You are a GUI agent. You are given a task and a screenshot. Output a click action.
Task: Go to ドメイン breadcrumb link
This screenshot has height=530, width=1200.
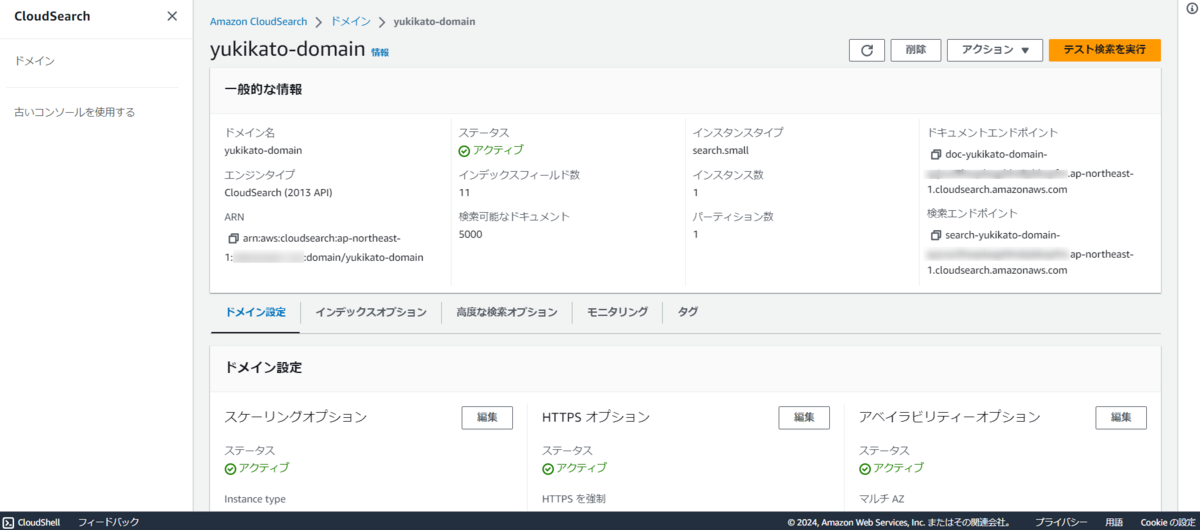pos(351,21)
